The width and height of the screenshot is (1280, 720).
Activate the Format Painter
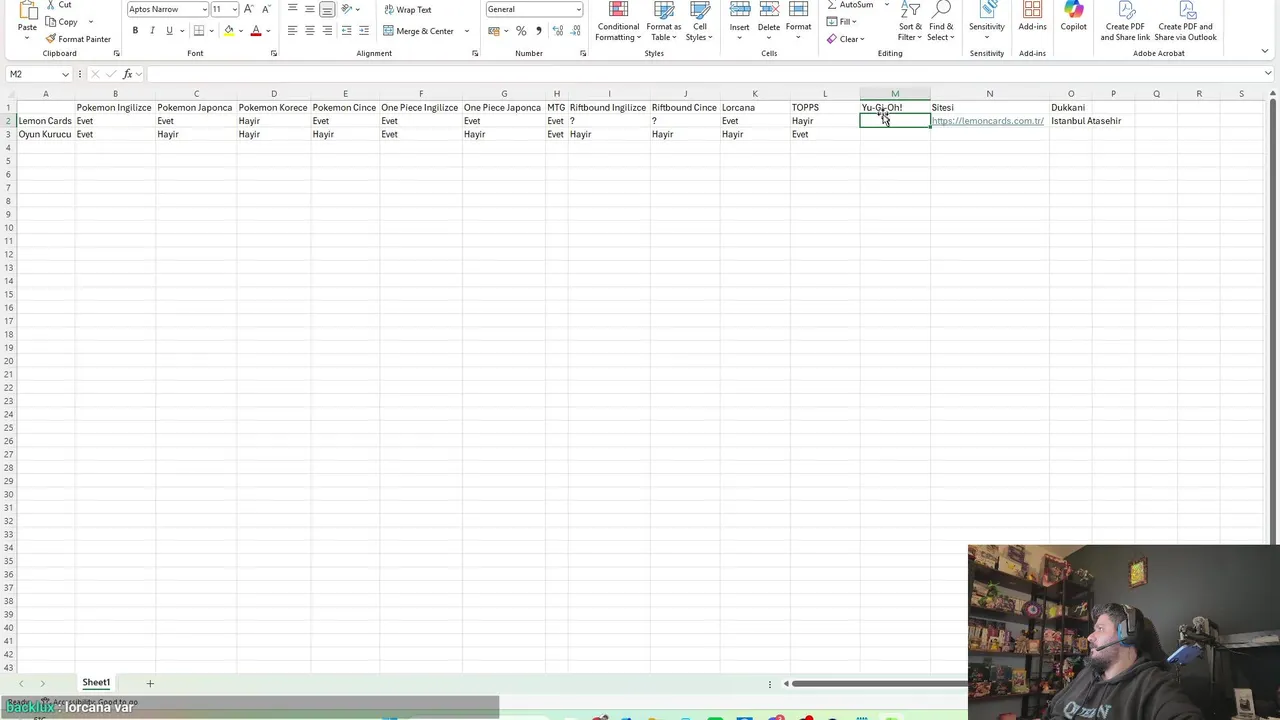(x=78, y=39)
